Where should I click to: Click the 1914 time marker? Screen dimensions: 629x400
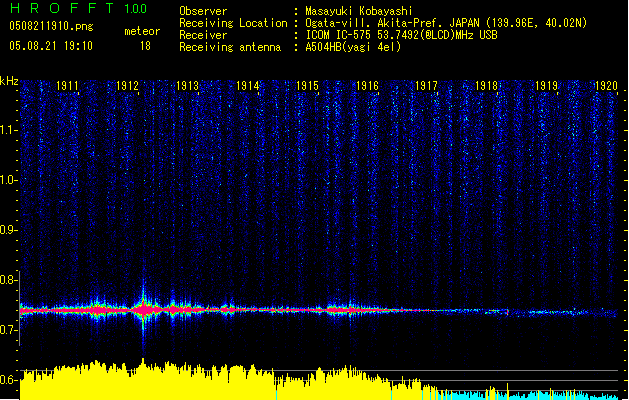248,86
